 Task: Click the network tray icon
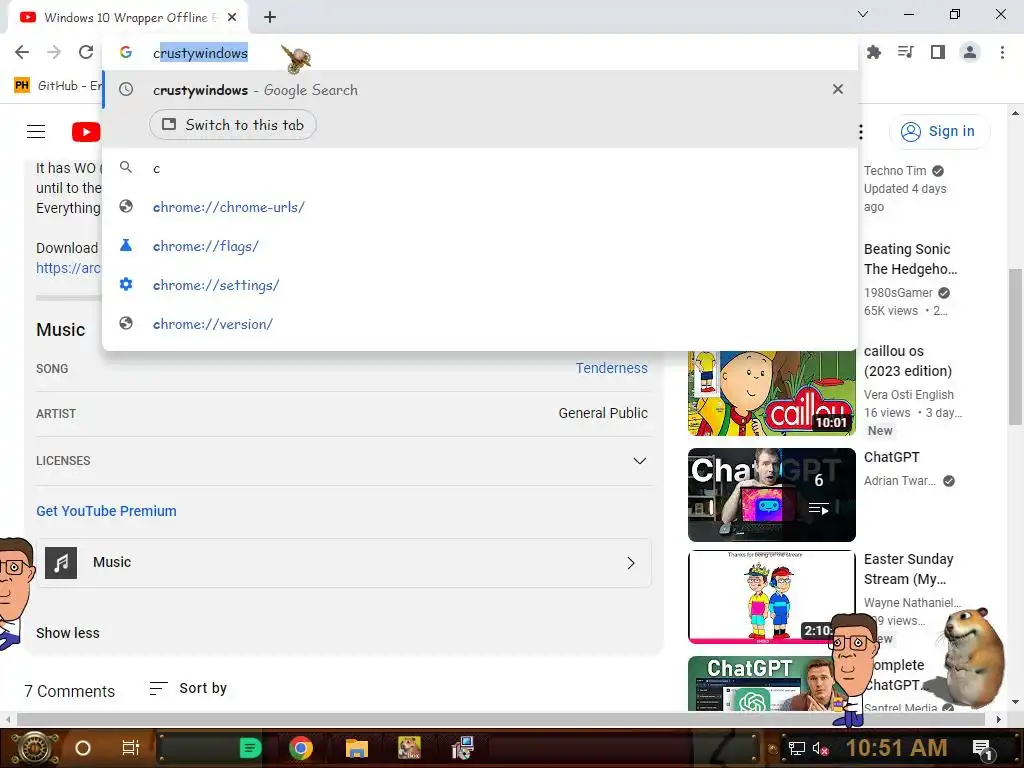click(x=797, y=748)
